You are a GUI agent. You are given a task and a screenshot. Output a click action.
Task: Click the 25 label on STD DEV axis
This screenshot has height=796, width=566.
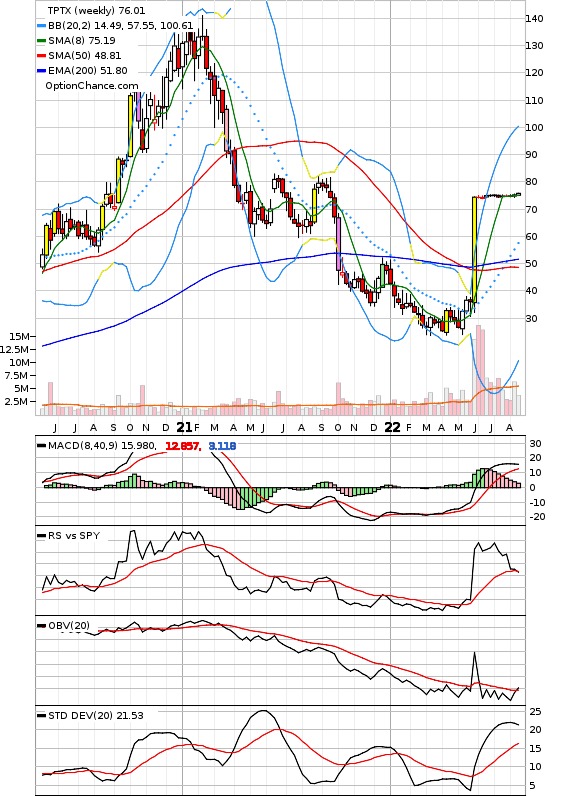[536, 712]
